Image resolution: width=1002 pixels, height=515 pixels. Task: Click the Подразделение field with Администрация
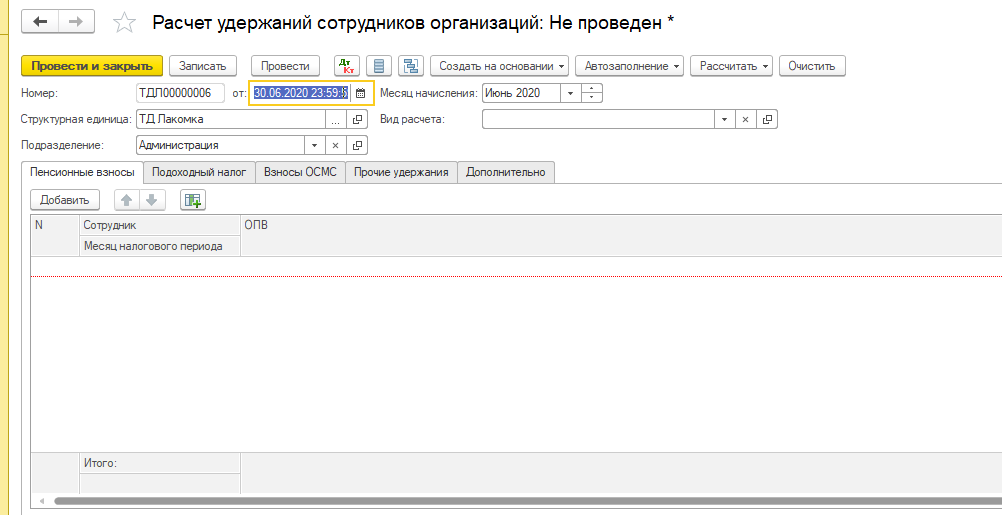pos(220,146)
